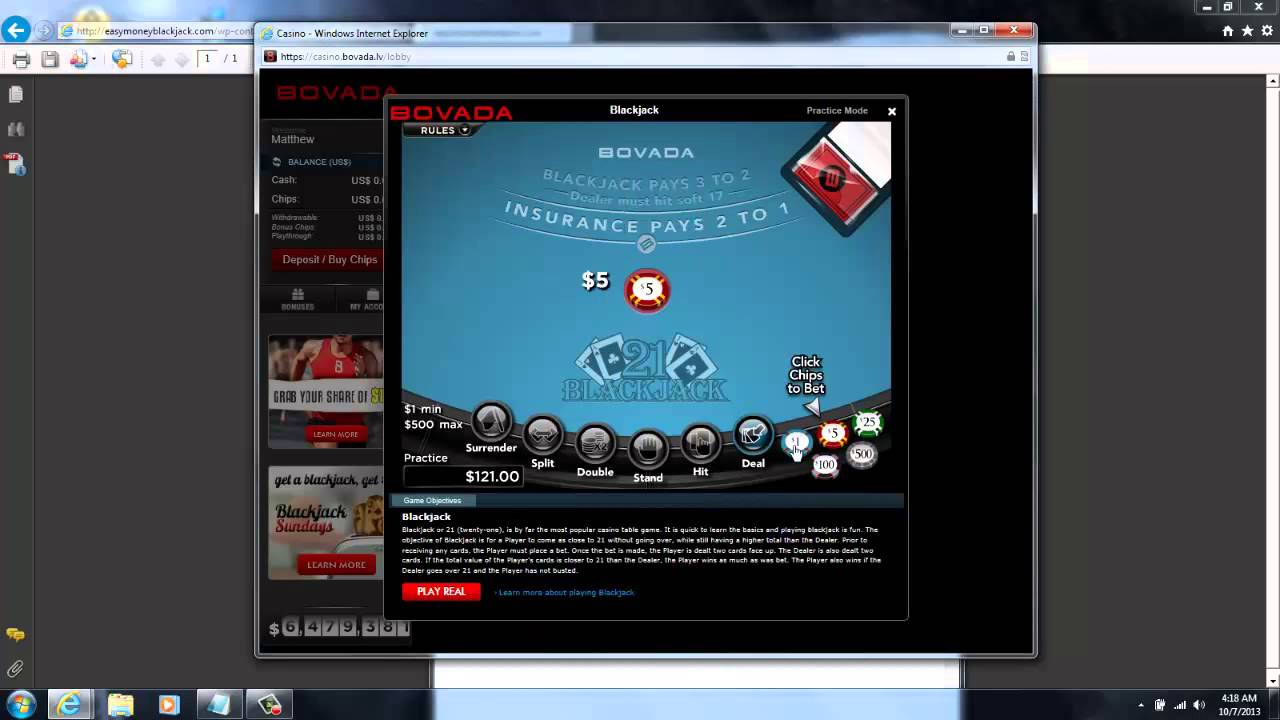Open the Blackjack Sundays promo banner

[326, 523]
